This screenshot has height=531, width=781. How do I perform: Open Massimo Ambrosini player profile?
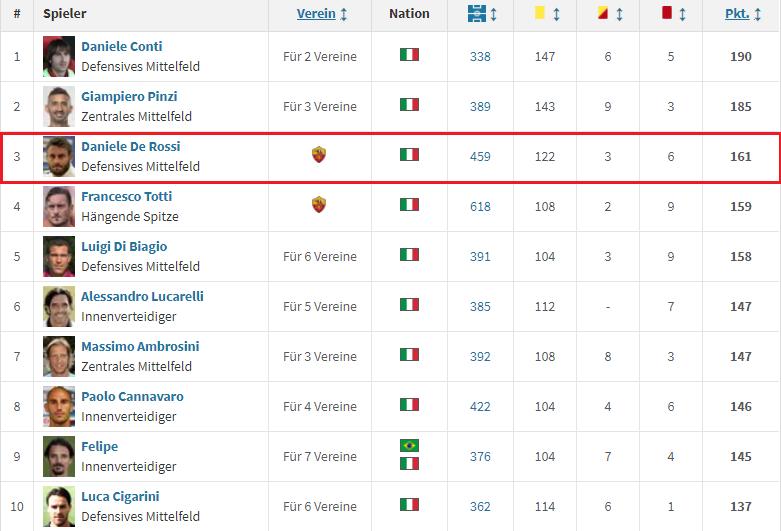[140, 347]
